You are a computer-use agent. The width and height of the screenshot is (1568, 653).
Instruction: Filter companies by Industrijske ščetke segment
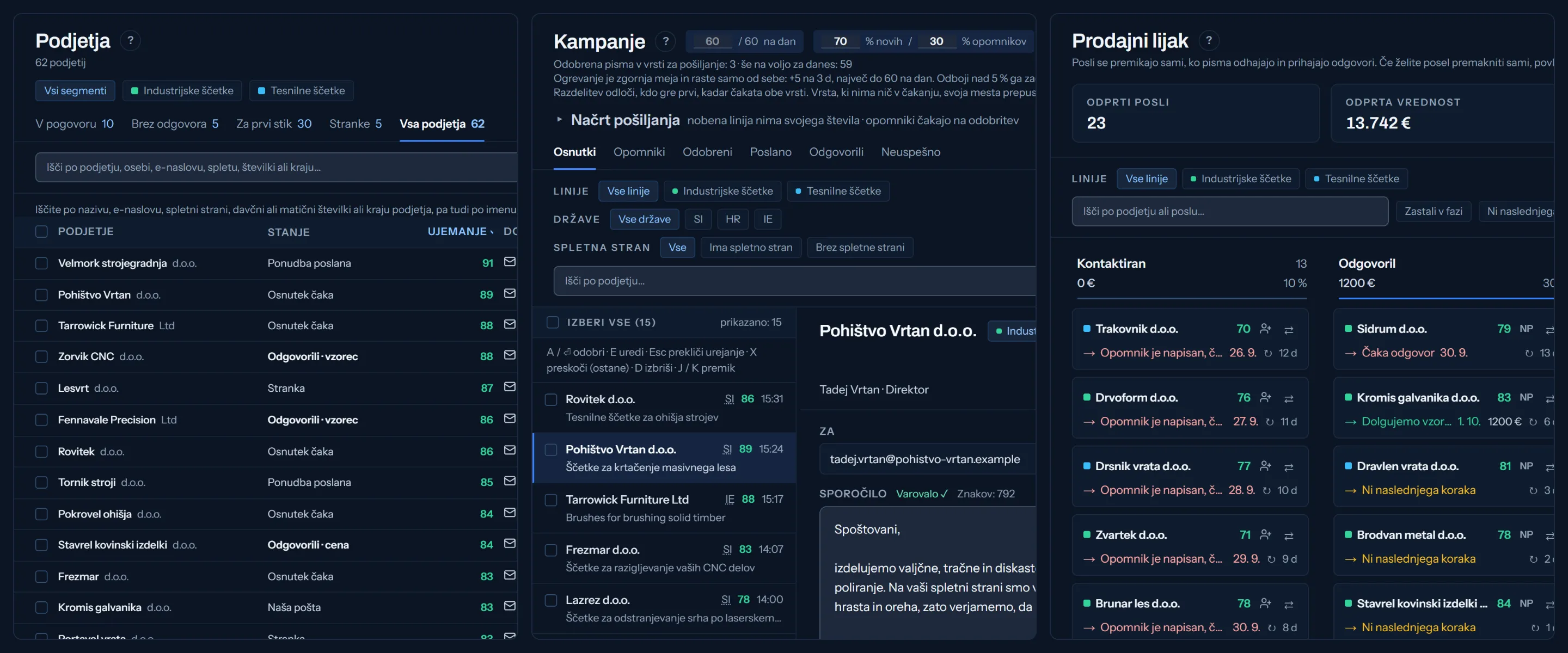(x=182, y=91)
